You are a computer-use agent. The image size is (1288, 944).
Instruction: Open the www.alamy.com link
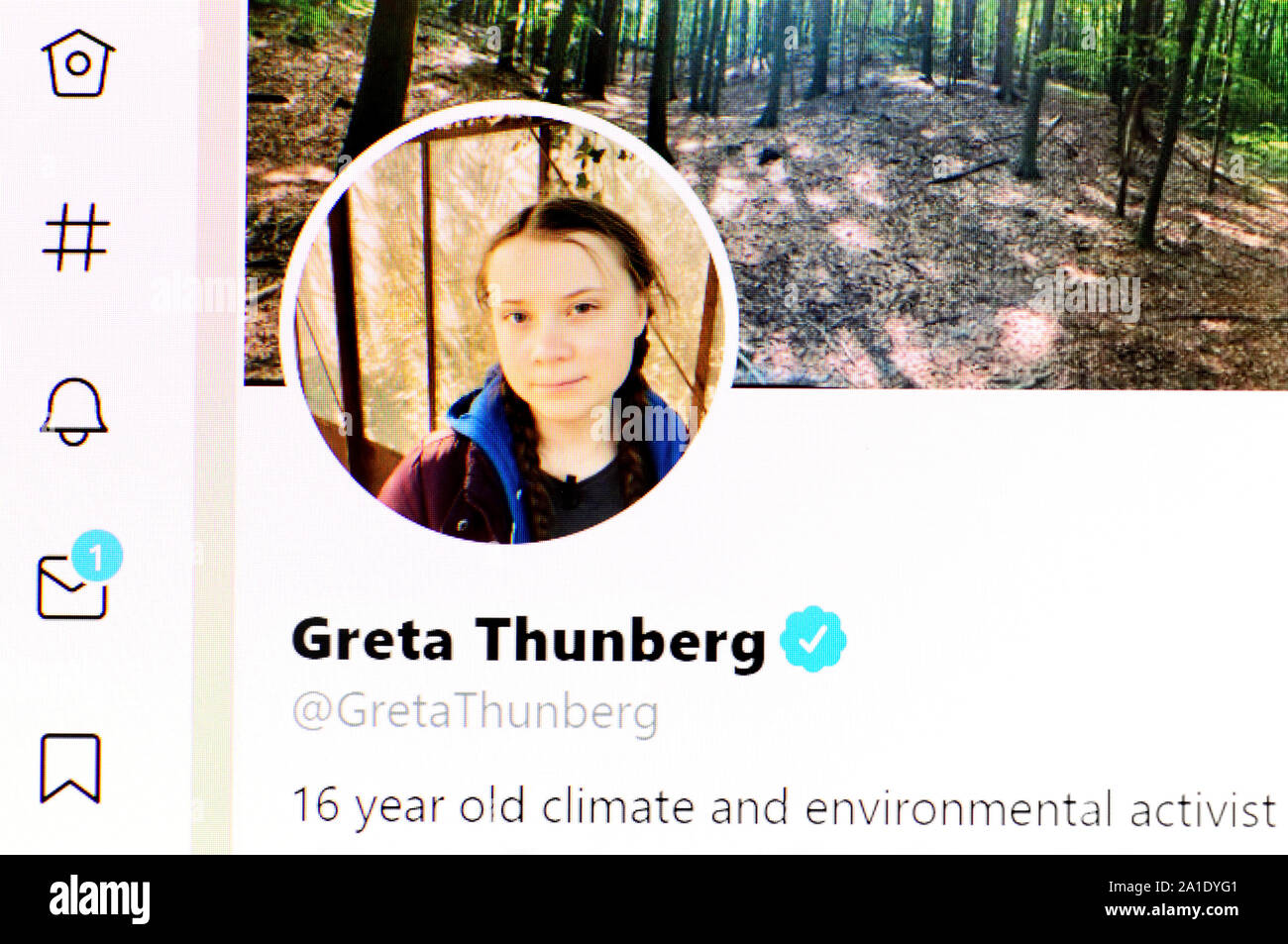point(1171,910)
